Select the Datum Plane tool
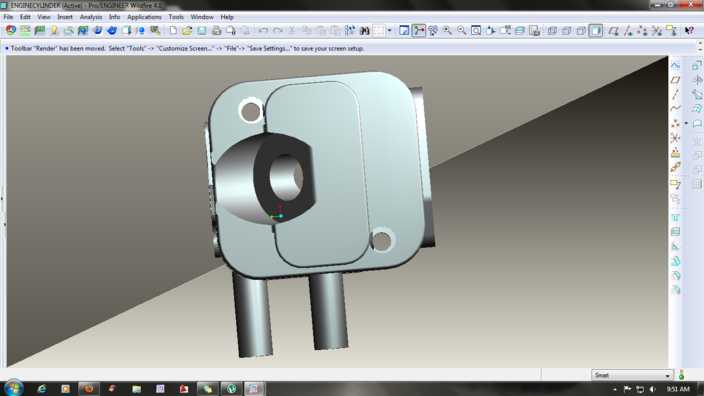The height and width of the screenshot is (396, 704). [x=675, y=80]
